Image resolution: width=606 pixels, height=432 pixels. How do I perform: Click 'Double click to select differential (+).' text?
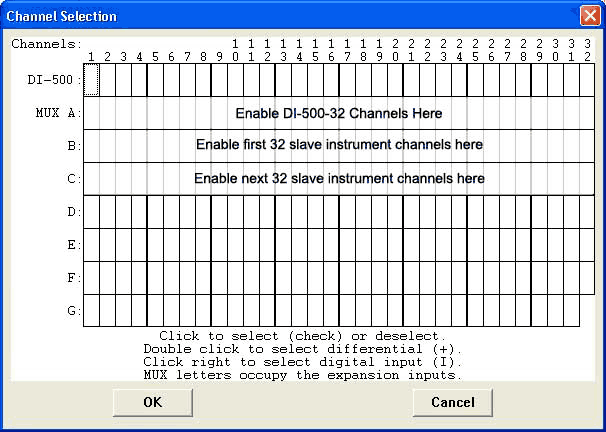tap(303, 349)
